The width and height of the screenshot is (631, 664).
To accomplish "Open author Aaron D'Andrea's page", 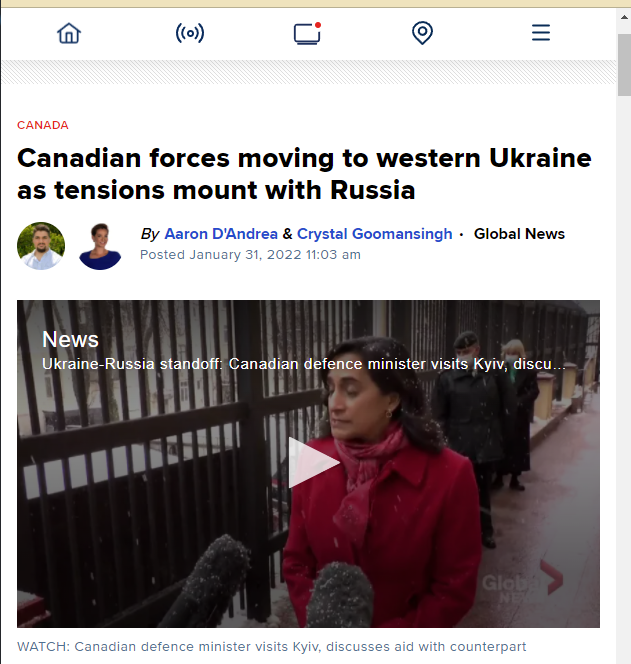I will coord(221,234).
